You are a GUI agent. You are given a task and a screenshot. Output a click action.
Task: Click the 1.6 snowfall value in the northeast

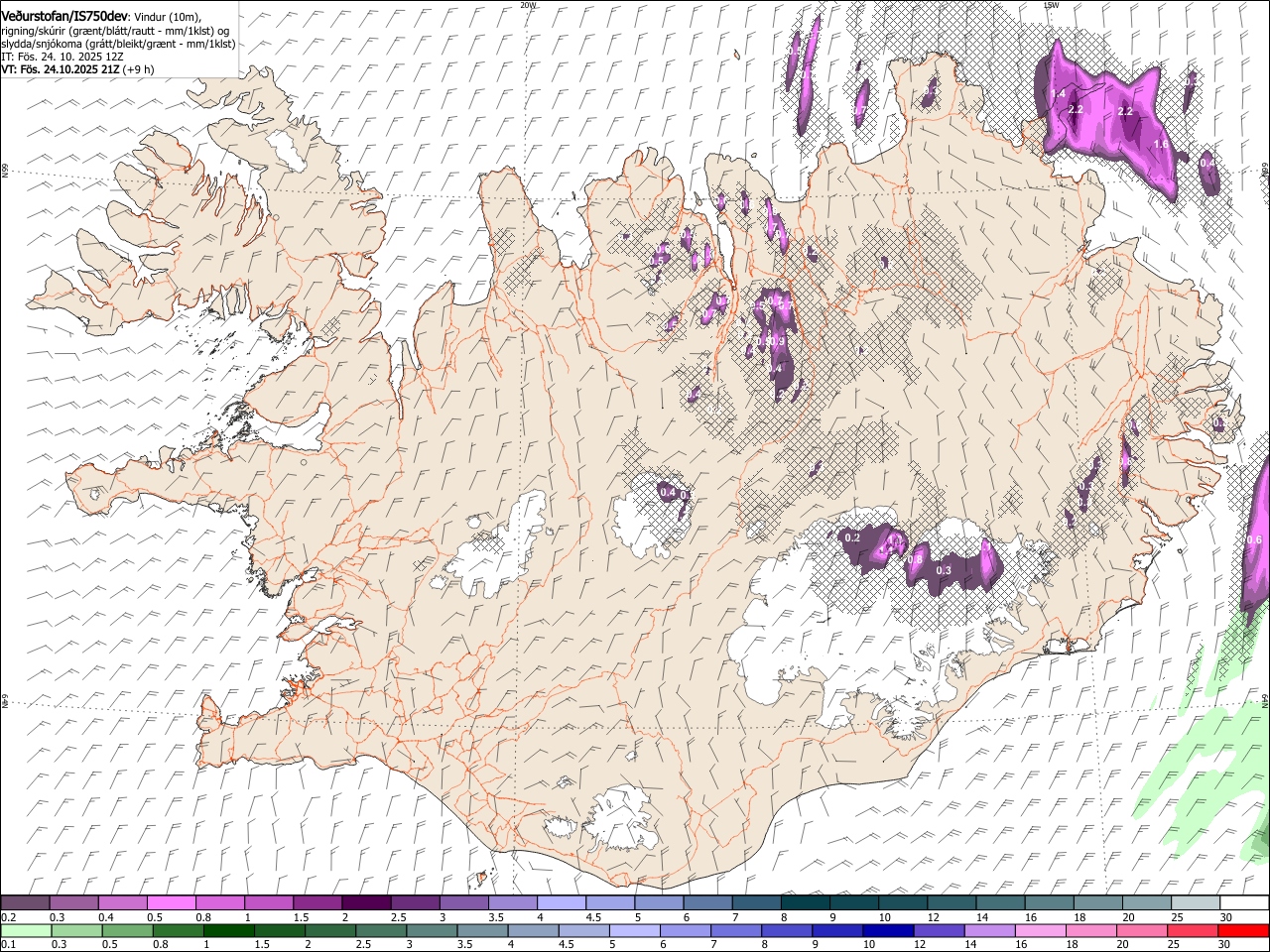(x=1161, y=145)
